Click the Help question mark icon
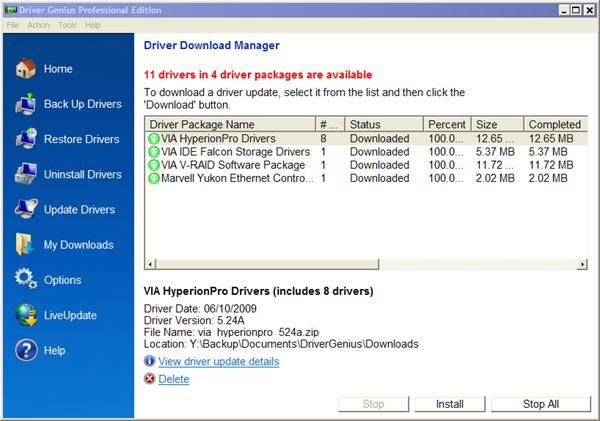 pos(26,350)
